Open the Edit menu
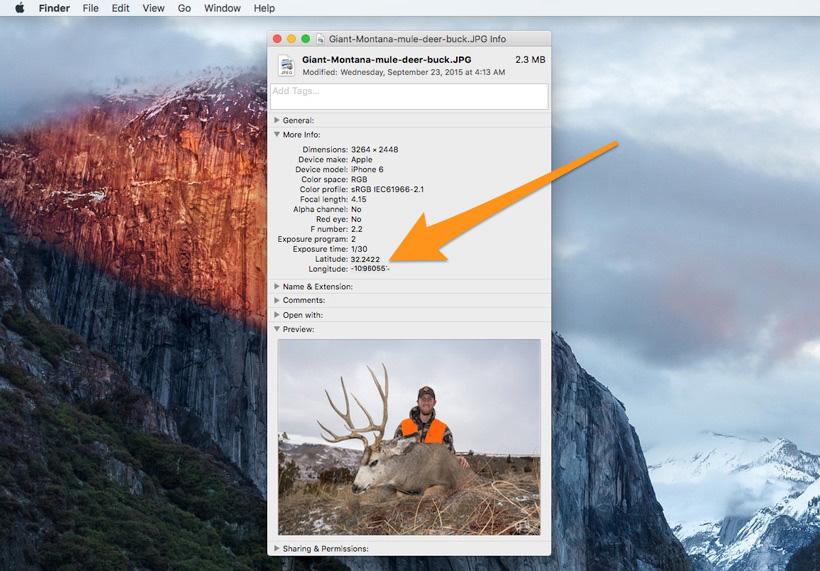Screen dimensions: 820x571 [x=120, y=8]
